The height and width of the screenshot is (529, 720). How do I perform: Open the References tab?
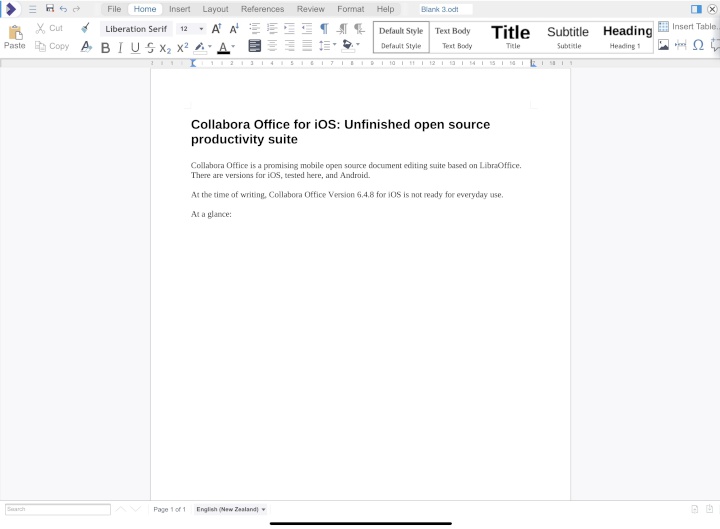tap(262, 9)
